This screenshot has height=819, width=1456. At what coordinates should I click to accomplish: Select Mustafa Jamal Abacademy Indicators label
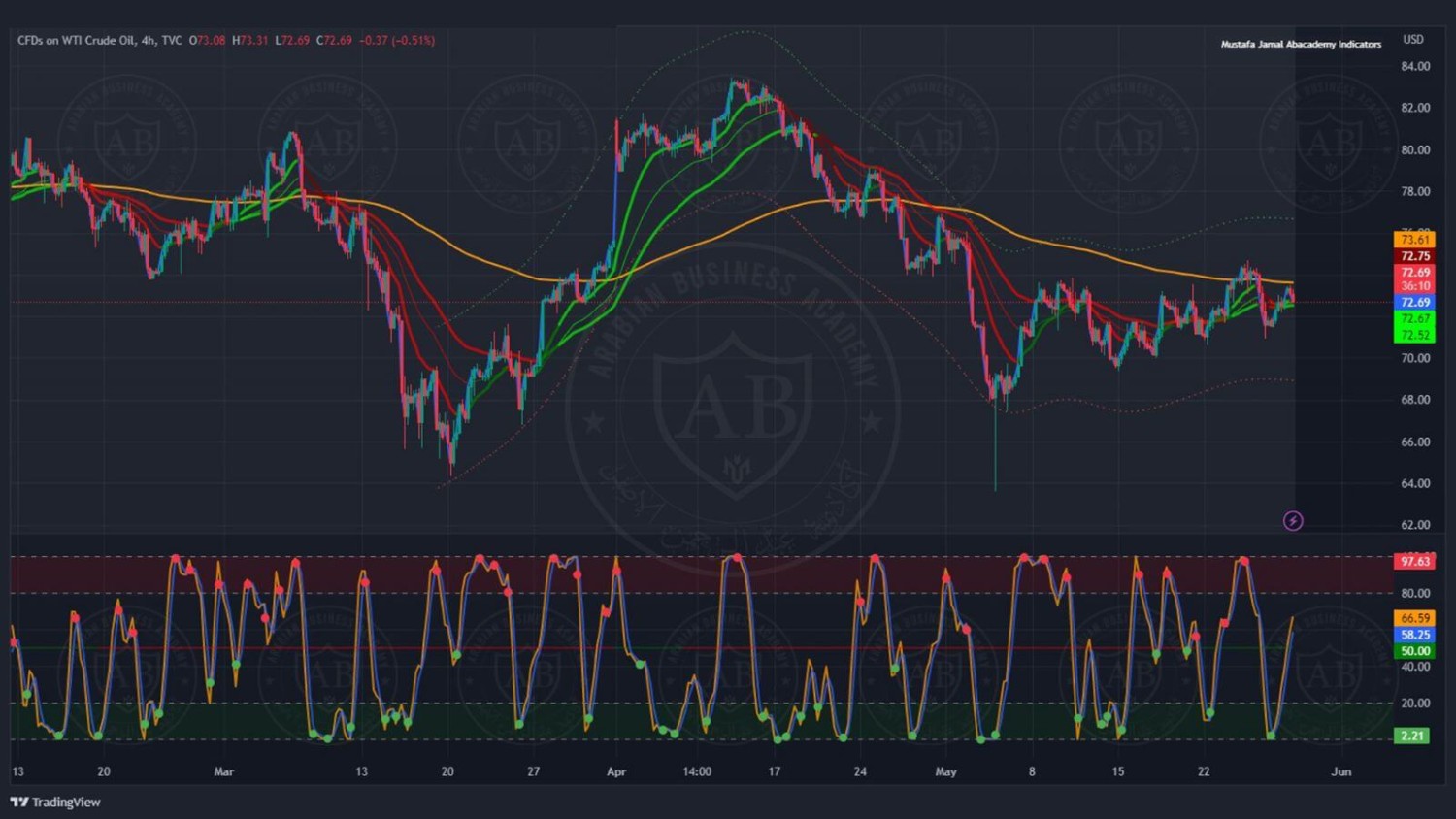pos(1301,45)
